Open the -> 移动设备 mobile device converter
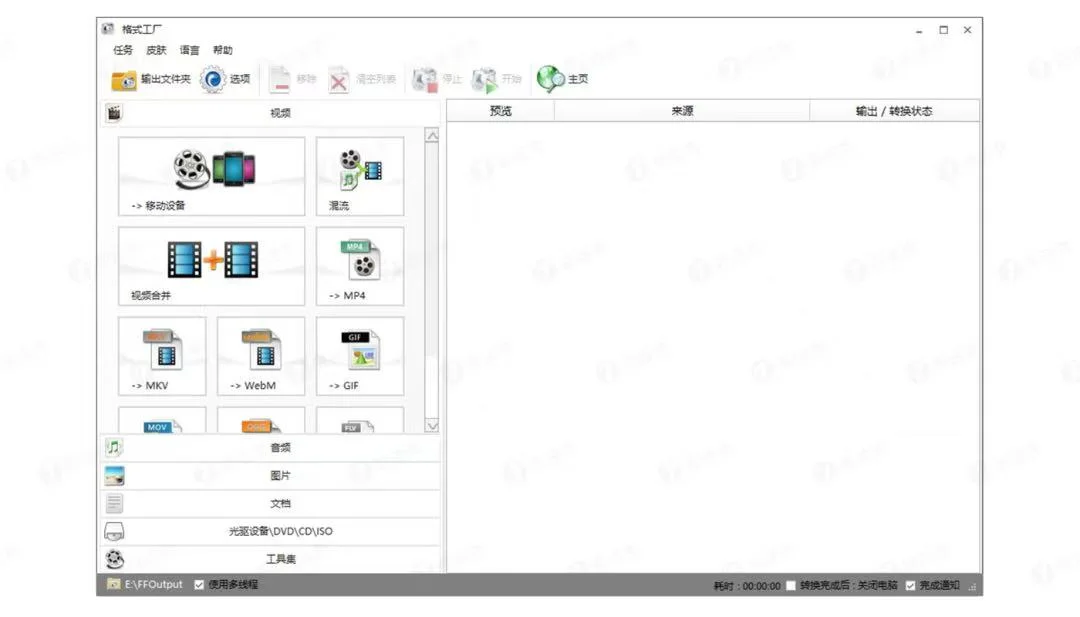Viewport: 1080px width, 617px height. pos(210,176)
